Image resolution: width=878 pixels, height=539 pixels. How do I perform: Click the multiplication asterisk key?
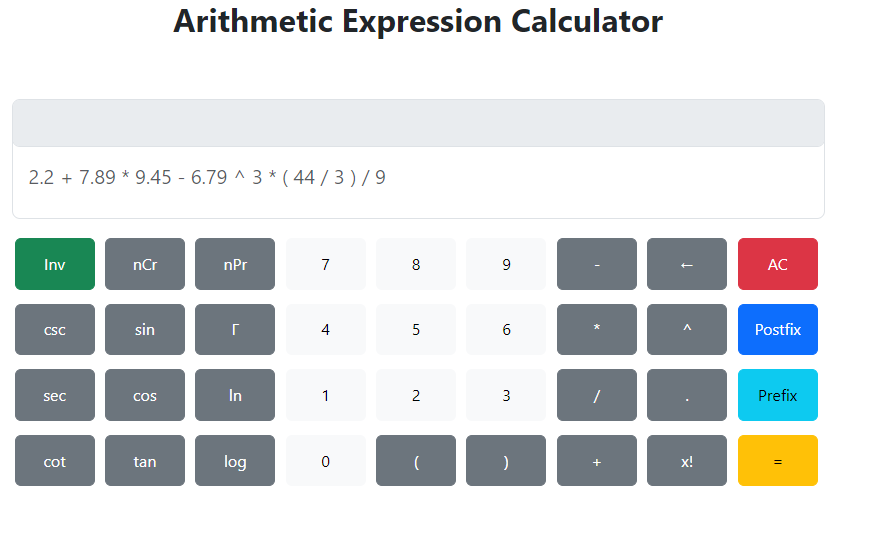597,329
